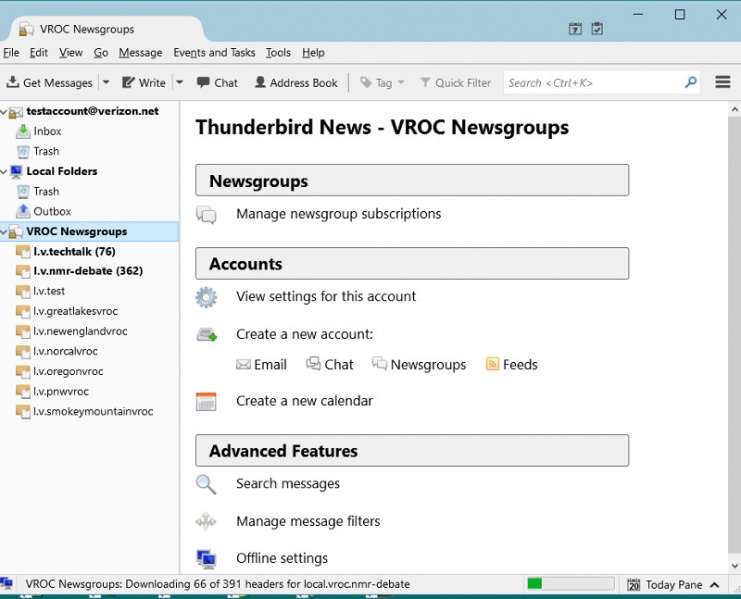The width and height of the screenshot is (741, 599).
Task: Toggle the Quick Filter button
Action: coord(456,83)
